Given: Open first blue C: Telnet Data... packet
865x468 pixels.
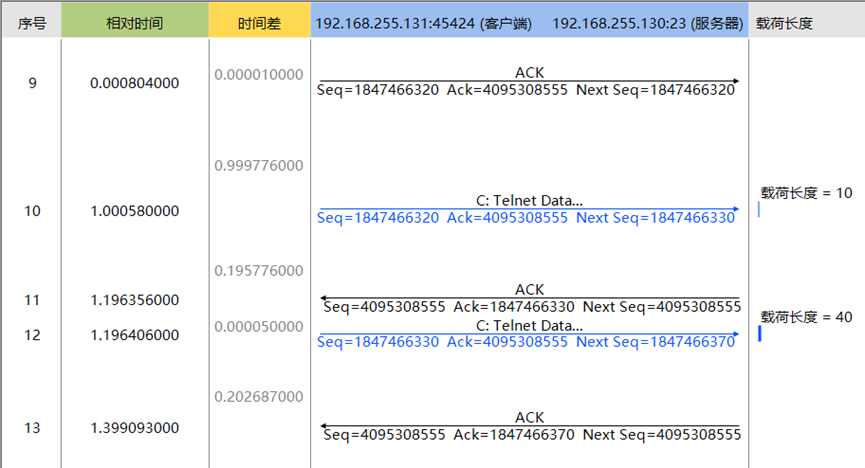Looking at the screenshot, I should [529, 201].
